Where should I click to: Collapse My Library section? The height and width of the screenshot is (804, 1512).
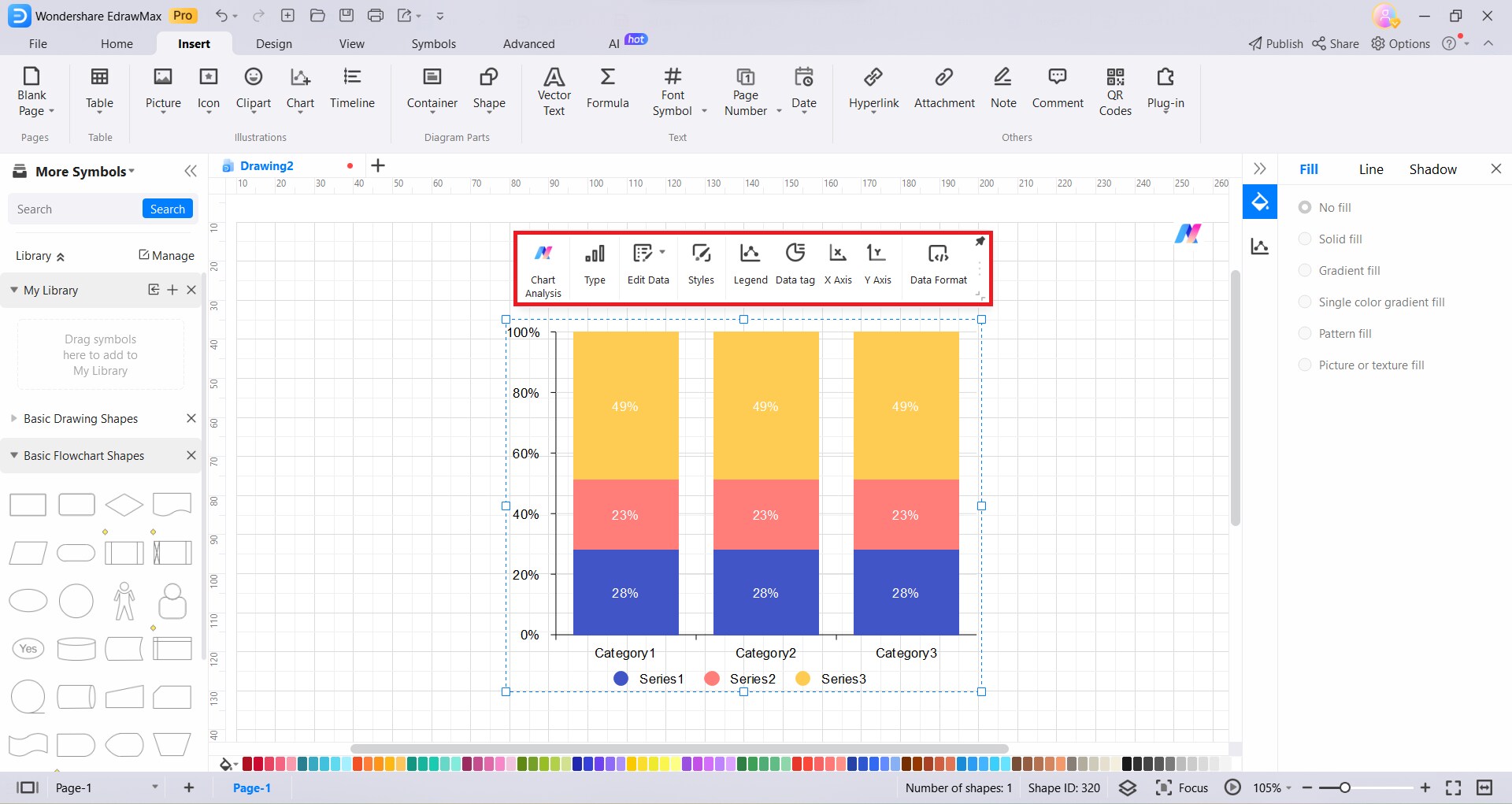click(14, 290)
